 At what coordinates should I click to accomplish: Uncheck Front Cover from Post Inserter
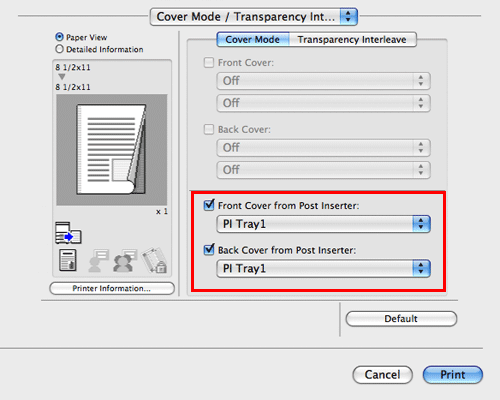209,205
